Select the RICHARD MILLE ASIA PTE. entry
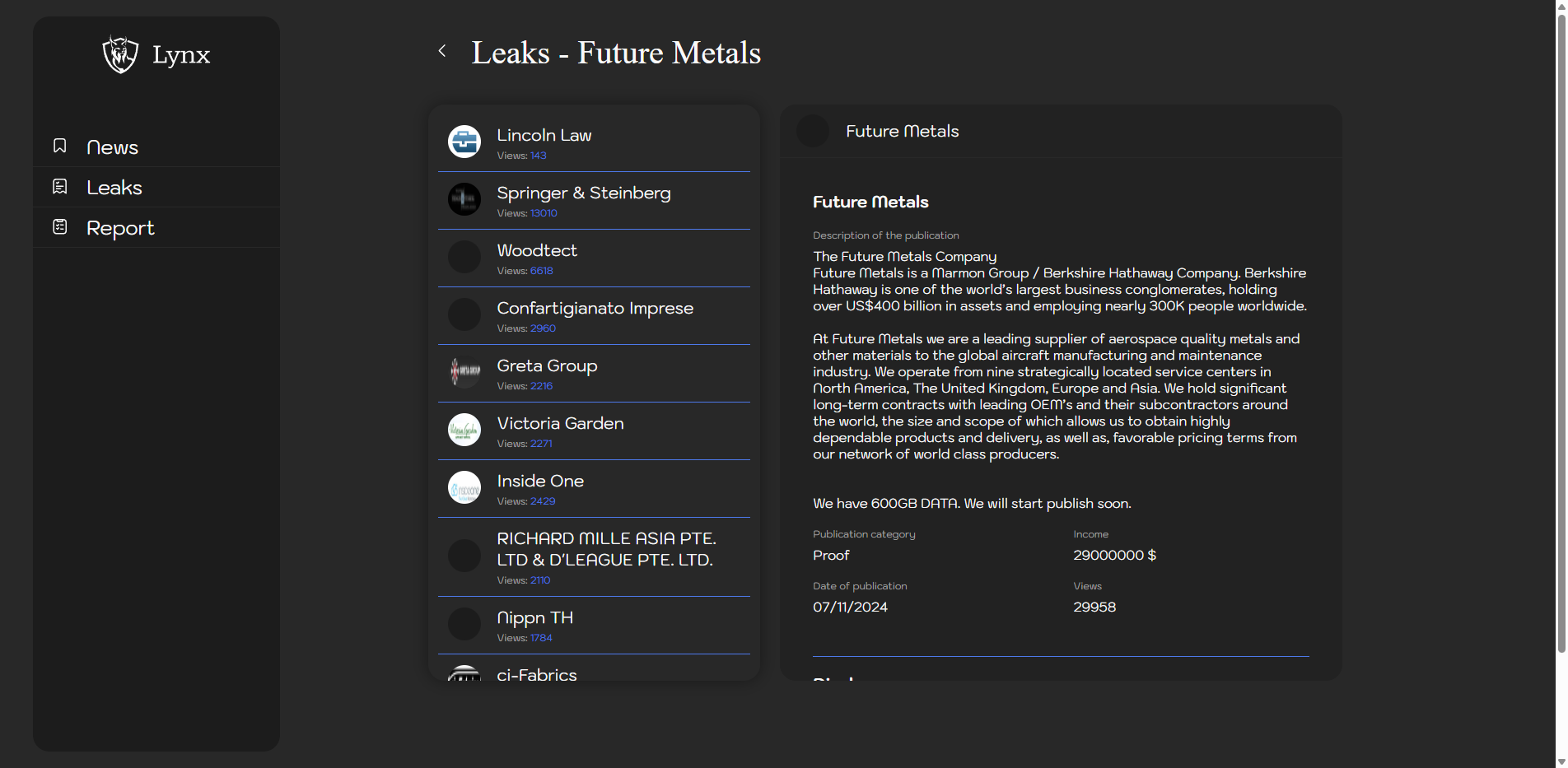Screen dimensions: 1568x768 click(x=605, y=549)
